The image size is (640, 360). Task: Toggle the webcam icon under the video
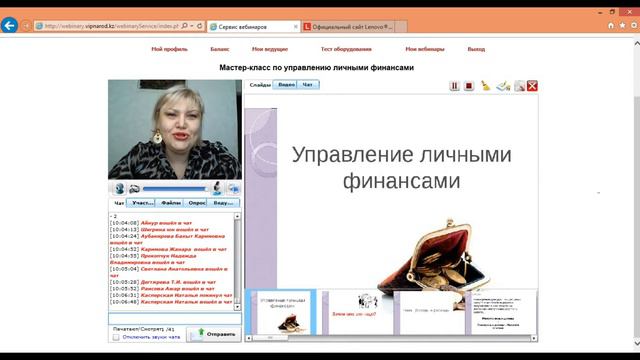(x=120, y=189)
